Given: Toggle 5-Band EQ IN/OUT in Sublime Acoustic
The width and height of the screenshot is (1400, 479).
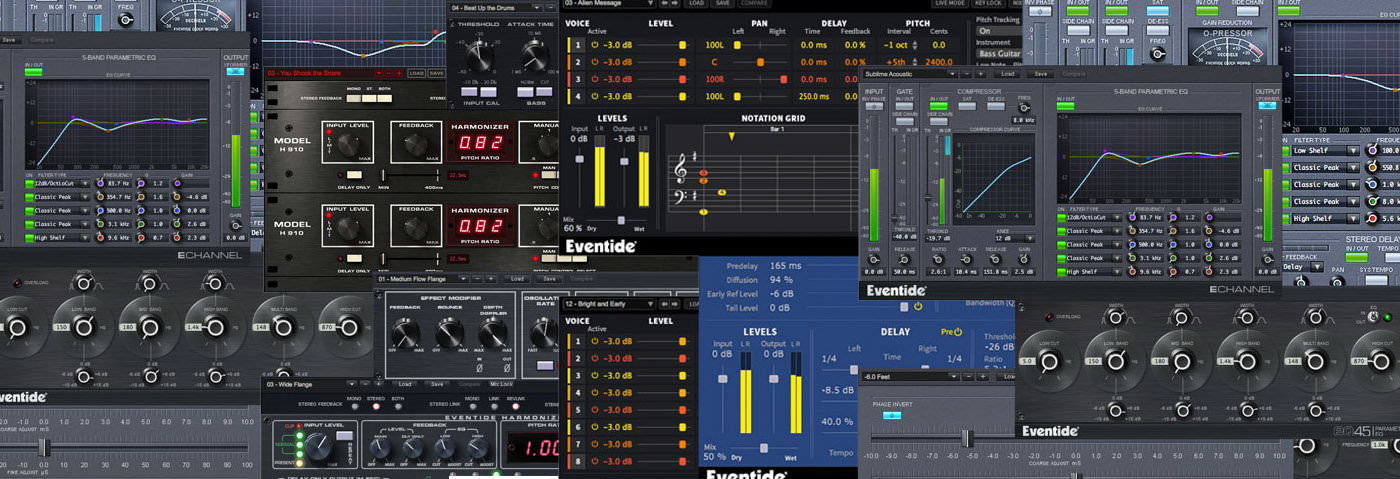Looking at the screenshot, I should 1065,106.
